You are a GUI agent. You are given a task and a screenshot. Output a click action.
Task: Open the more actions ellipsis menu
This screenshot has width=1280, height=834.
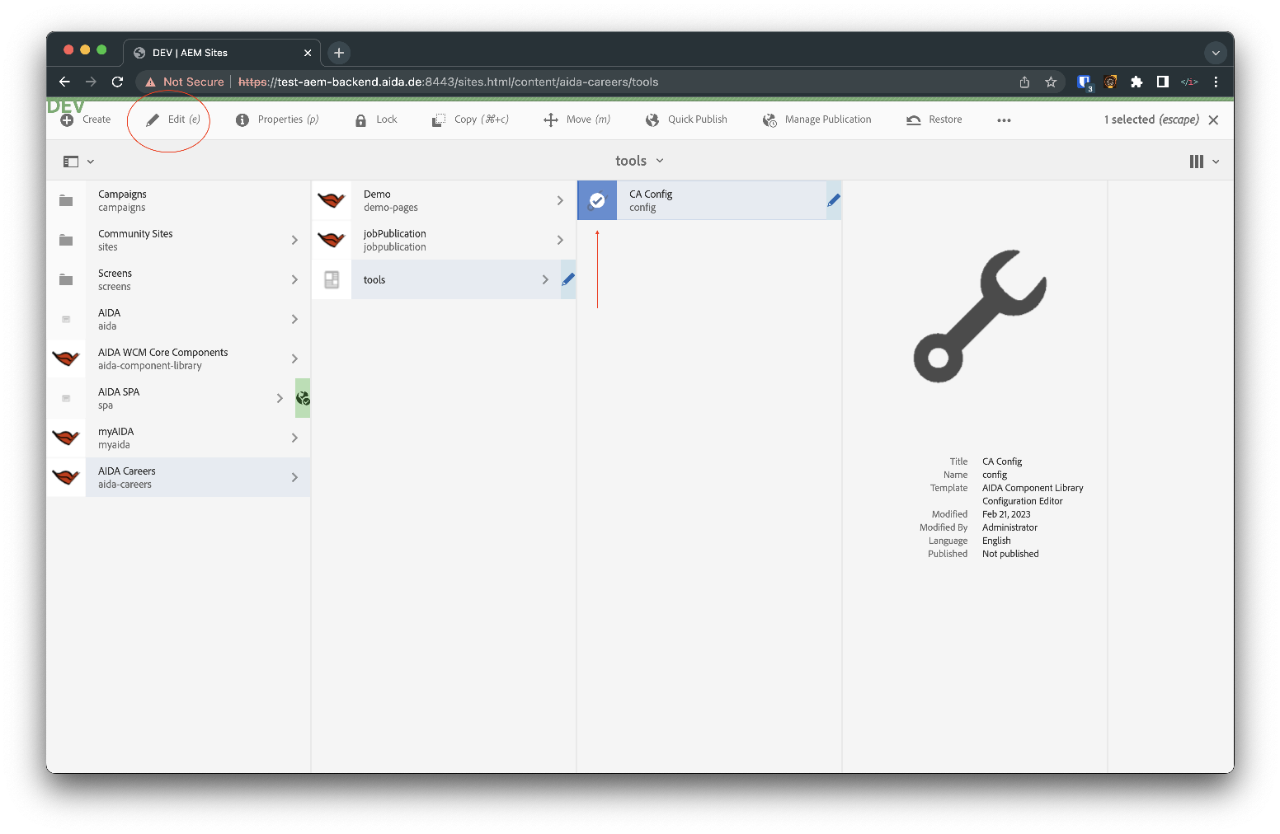1004,120
